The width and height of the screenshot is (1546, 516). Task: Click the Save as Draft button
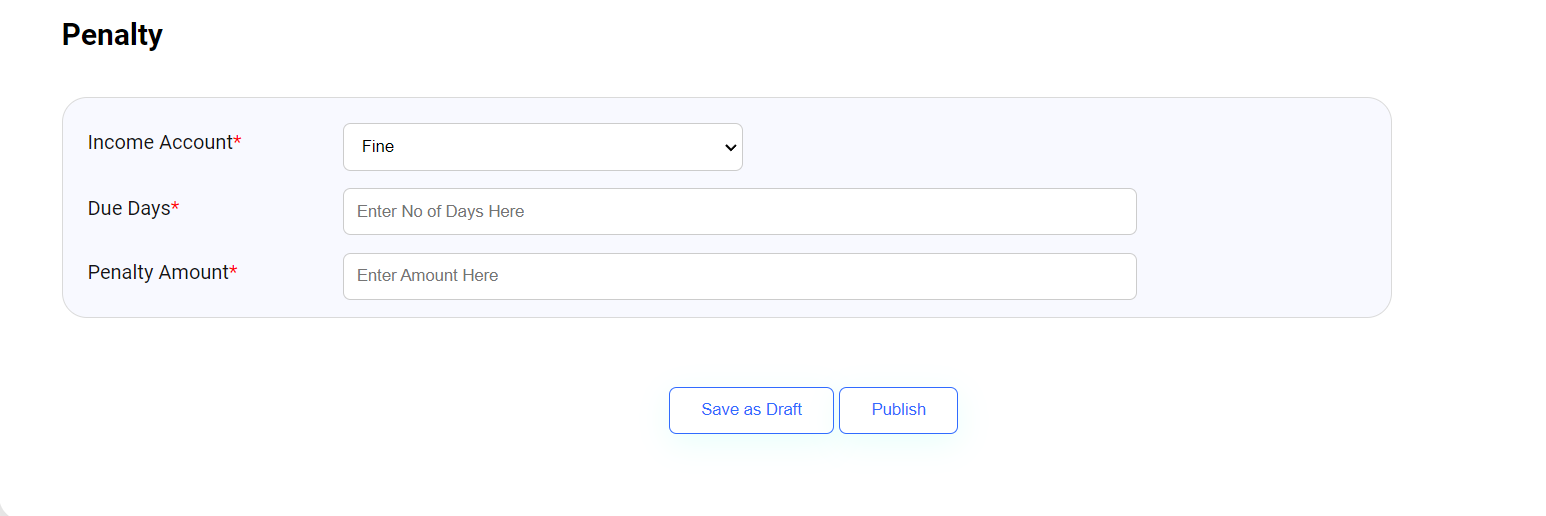[751, 410]
